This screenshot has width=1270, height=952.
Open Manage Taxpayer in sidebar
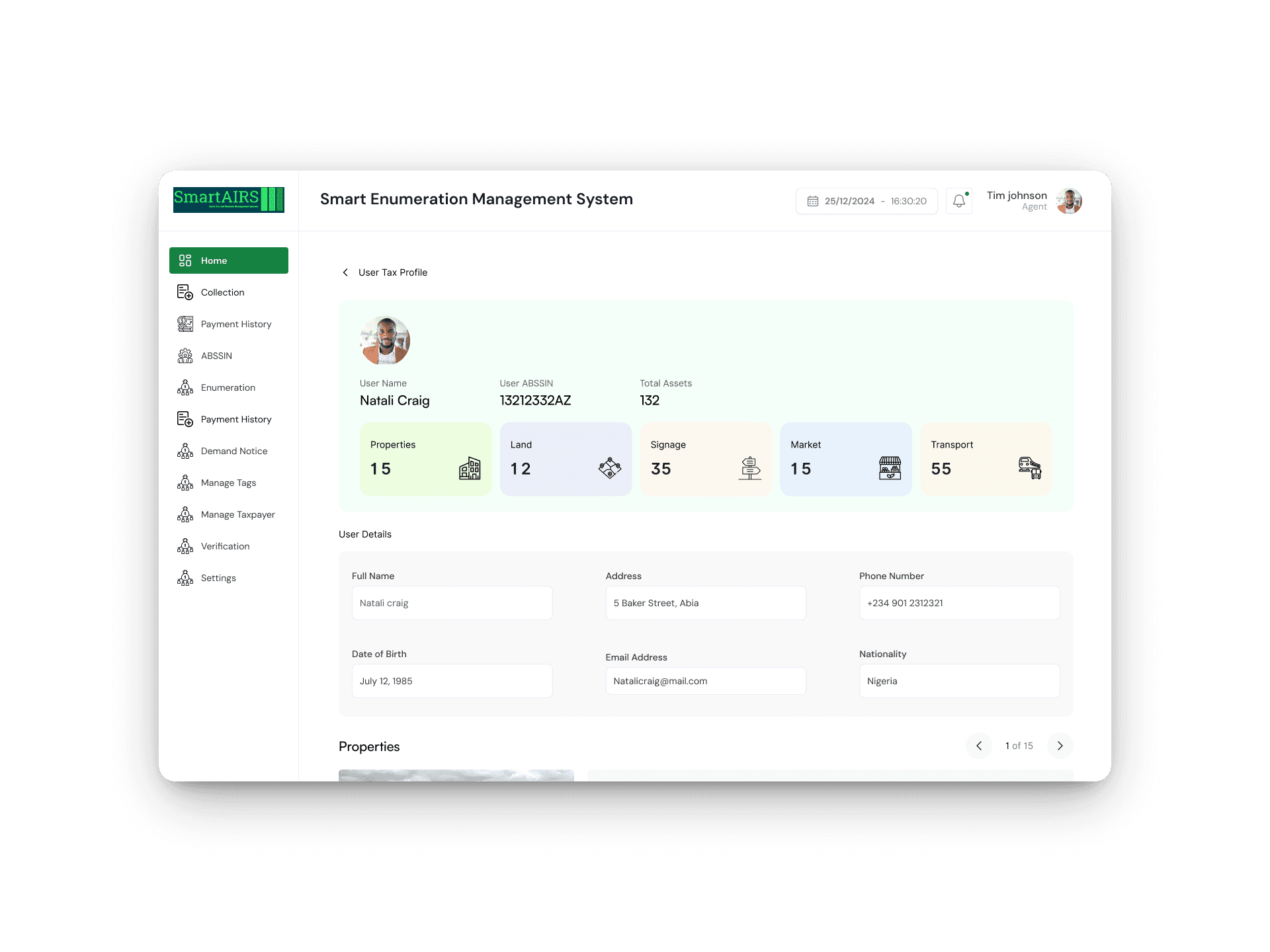[x=237, y=514]
